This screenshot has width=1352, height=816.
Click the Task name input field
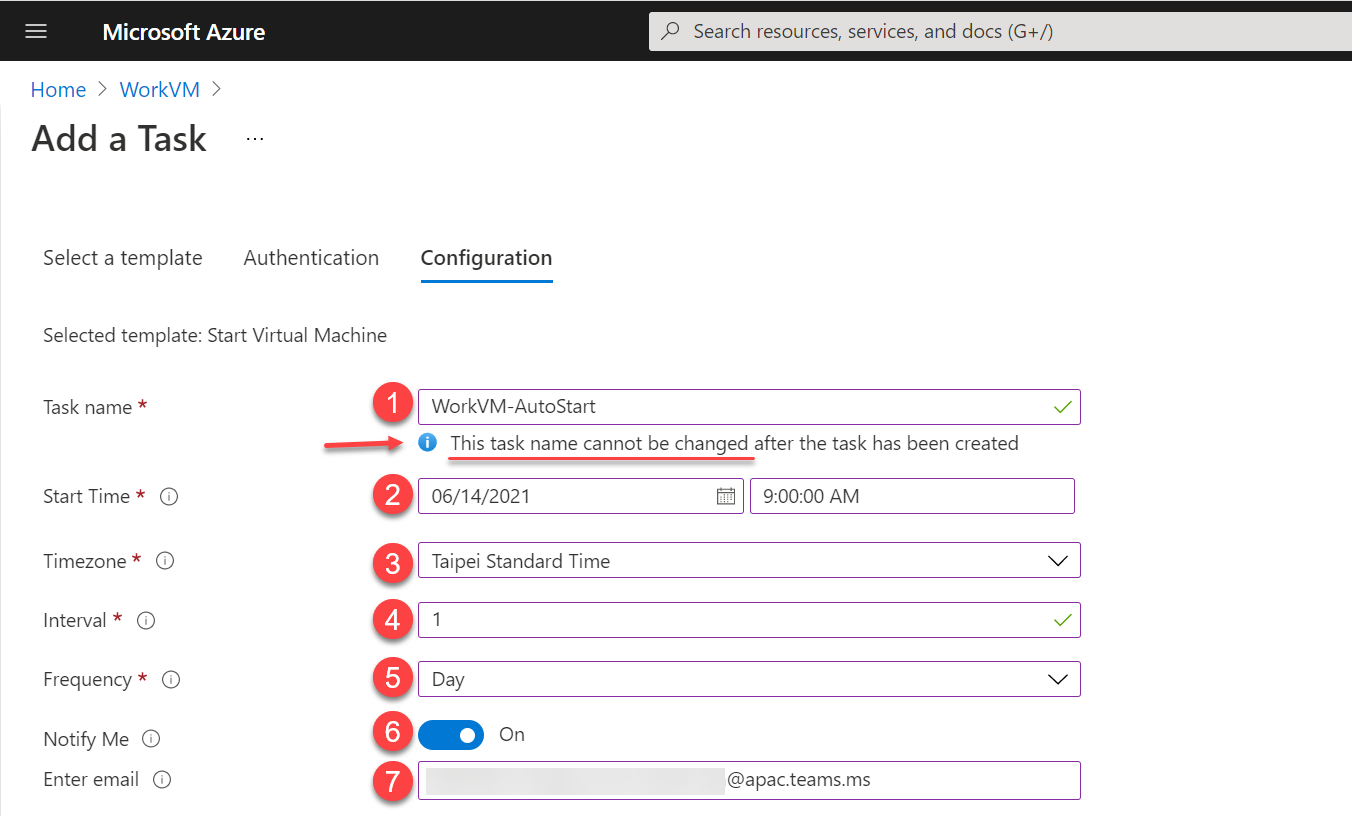click(749, 407)
